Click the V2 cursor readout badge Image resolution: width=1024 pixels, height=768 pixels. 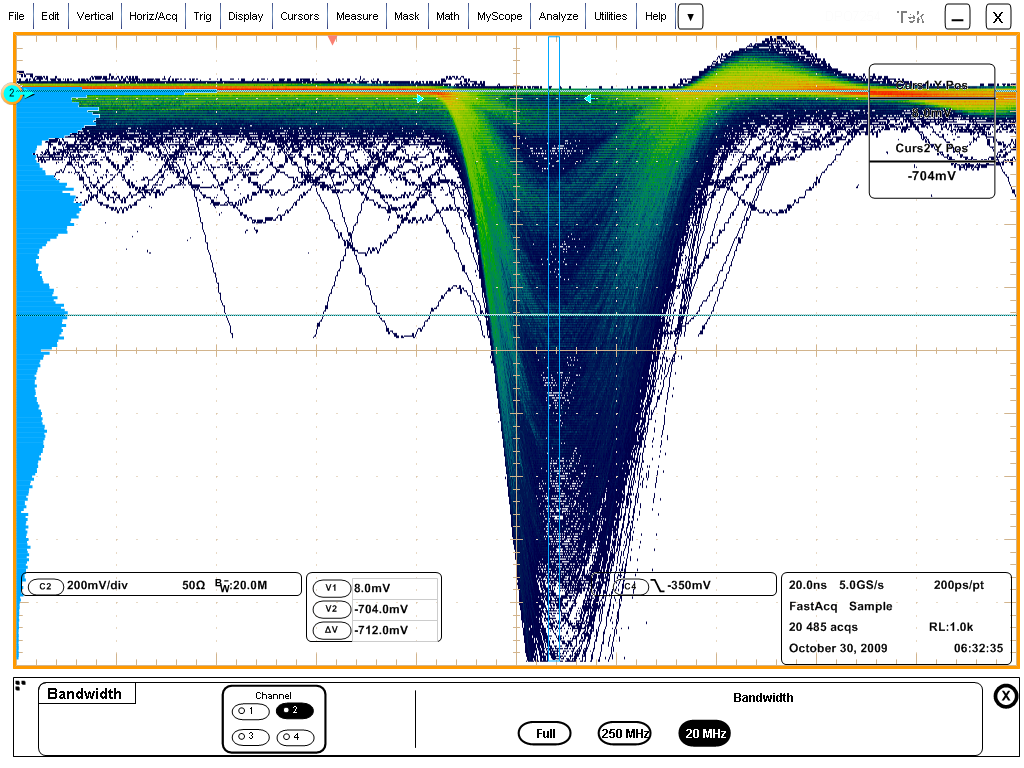tap(331, 609)
